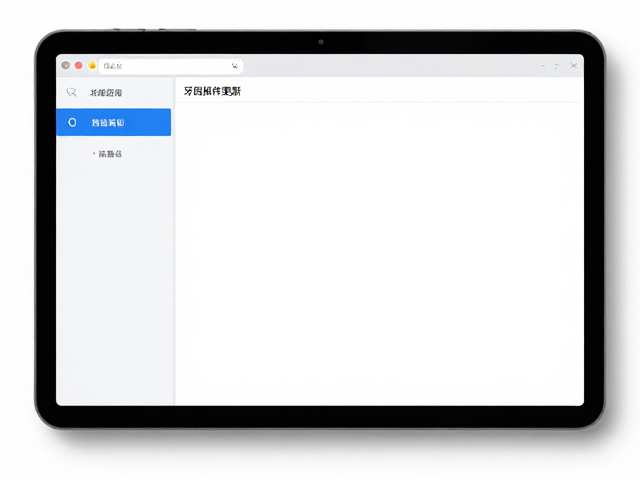Click the yellow circle button in the title bar
640x480 pixels.
pos(92,65)
